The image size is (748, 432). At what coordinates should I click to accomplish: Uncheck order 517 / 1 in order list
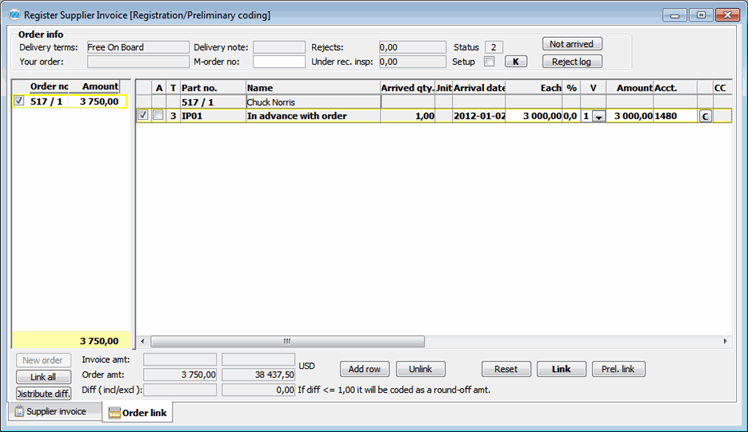tap(20, 101)
